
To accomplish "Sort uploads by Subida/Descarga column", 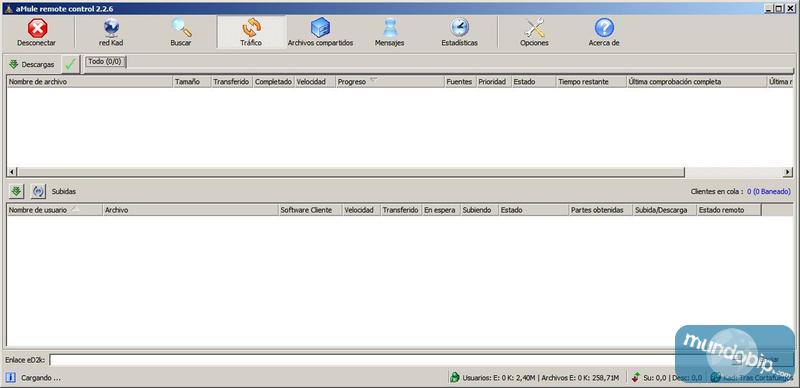I will pyautogui.click(x=665, y=210).
